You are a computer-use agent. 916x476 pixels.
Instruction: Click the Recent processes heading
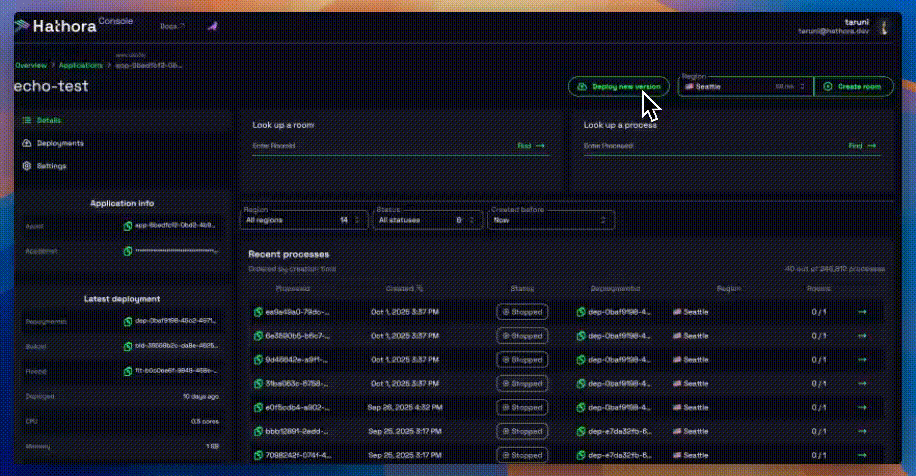[x=289, y=254]
